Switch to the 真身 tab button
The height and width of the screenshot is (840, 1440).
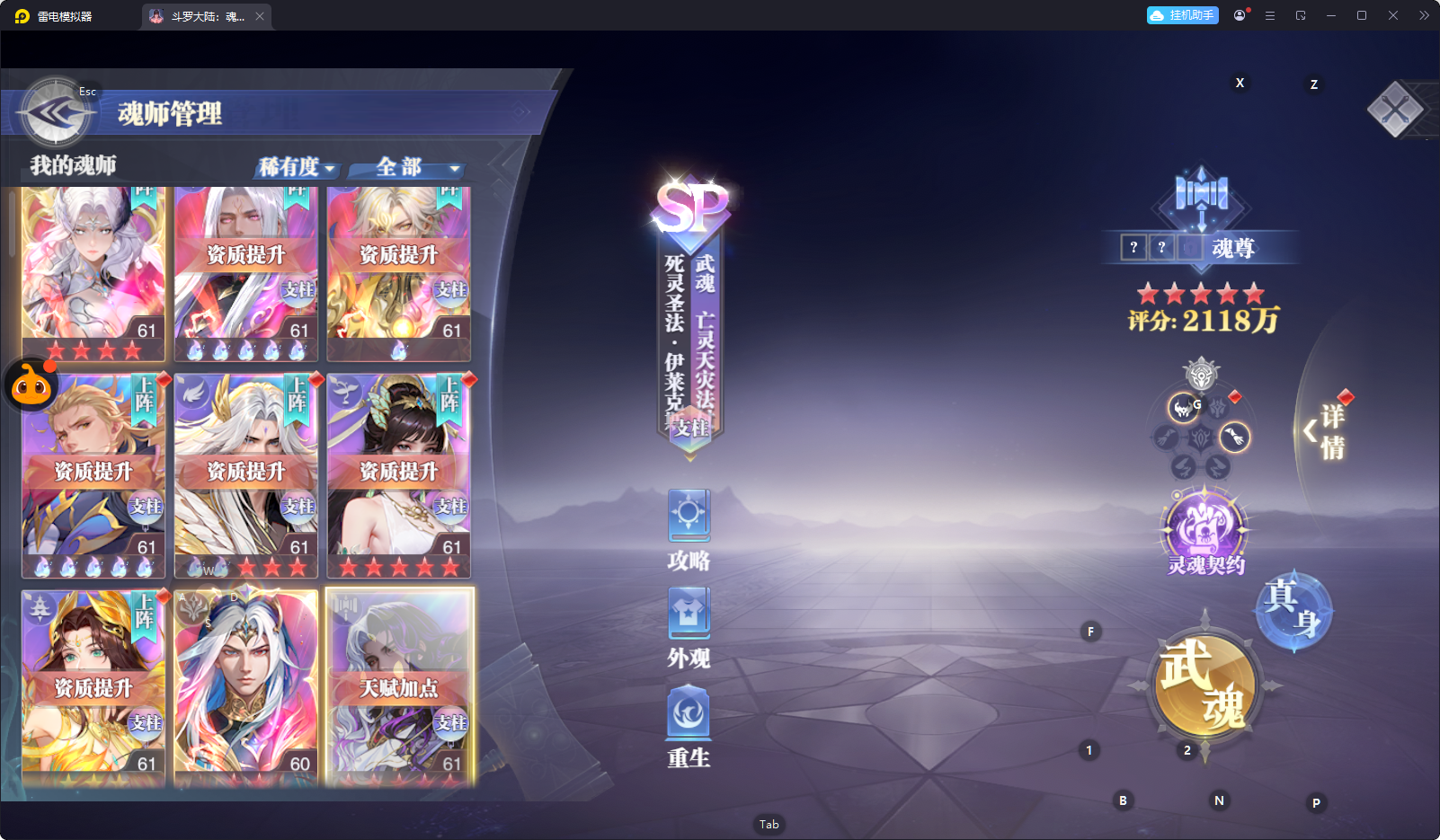pos(1293,611)
